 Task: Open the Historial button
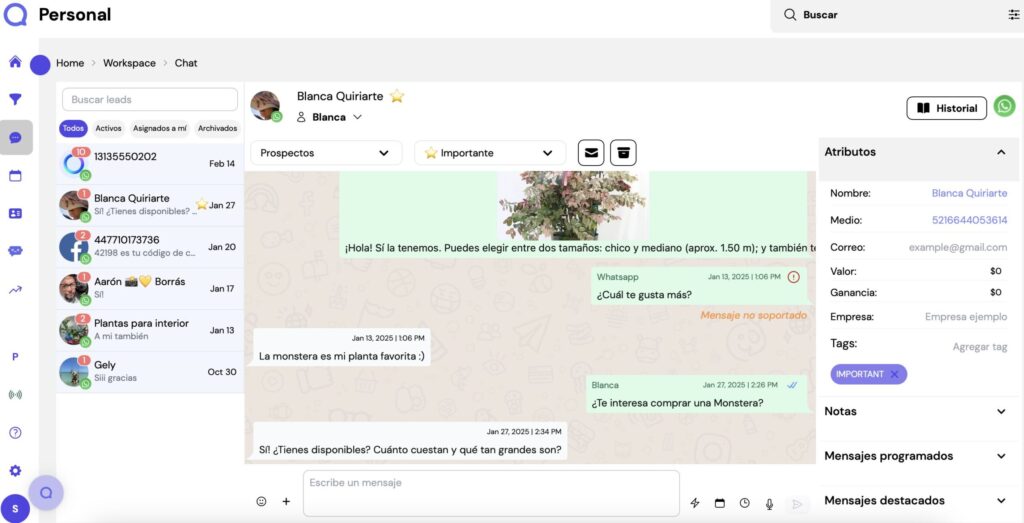[946, 108]
